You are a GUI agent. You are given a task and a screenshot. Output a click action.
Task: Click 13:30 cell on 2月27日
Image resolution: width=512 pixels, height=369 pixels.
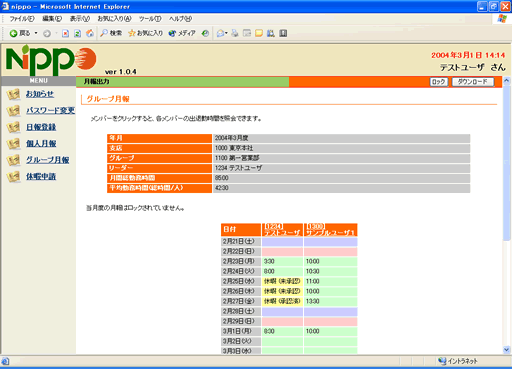[331, 301]
